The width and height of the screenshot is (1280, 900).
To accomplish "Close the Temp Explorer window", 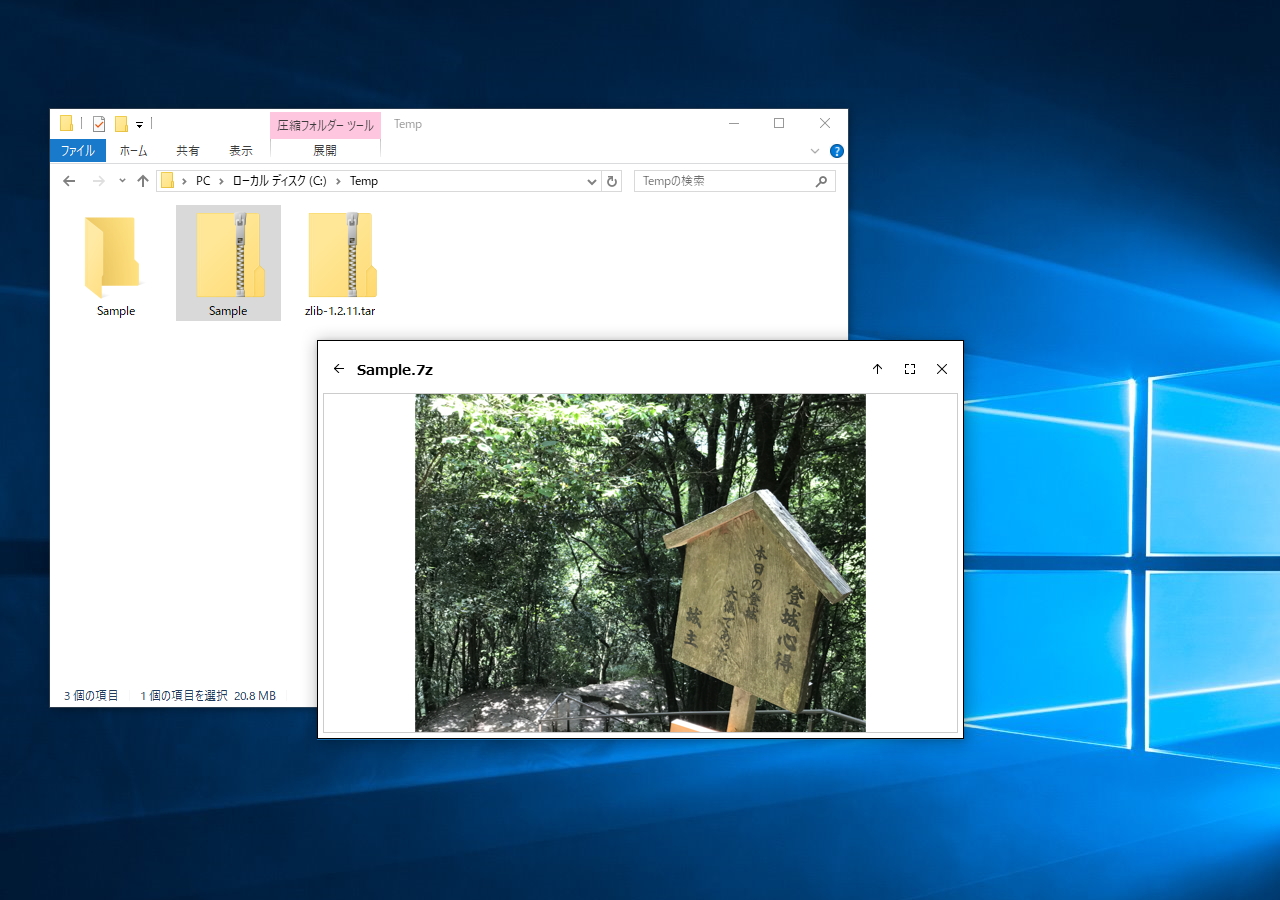I will [825, 124].
